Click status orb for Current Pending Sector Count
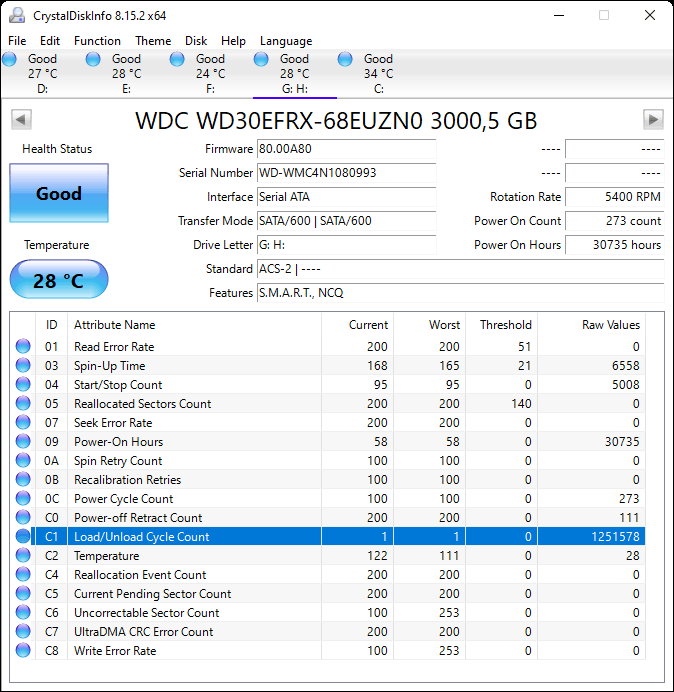The height and width of the screenshot is (692, 674). 23,593
